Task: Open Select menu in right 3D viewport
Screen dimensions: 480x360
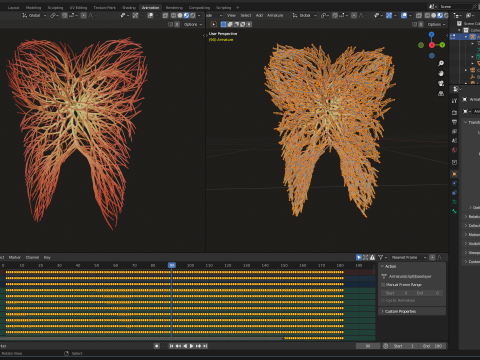Action: 246,15
